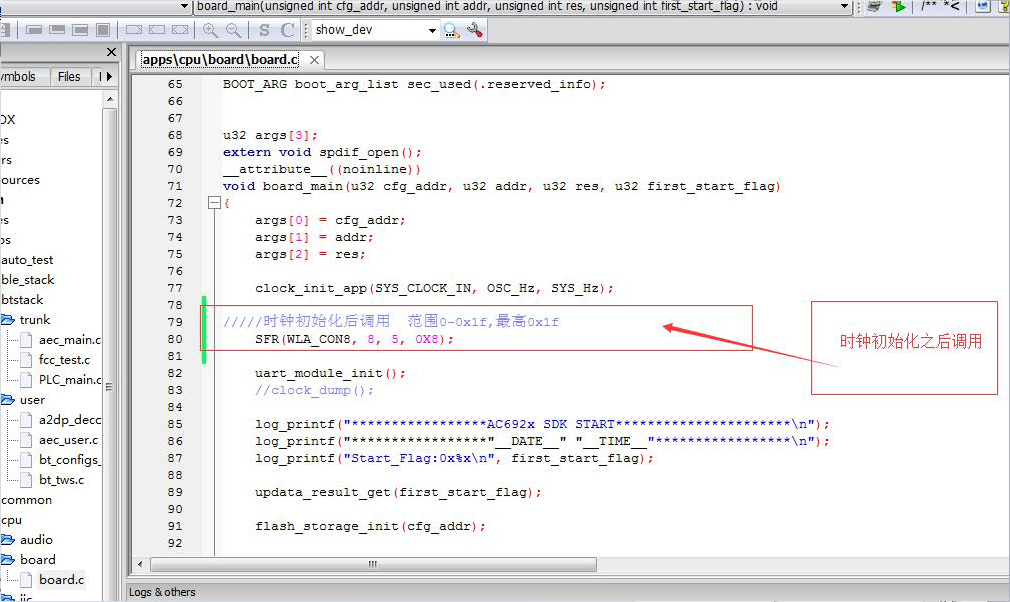Close the board.c editor tab
The image size is (1010, 602).
314,60
